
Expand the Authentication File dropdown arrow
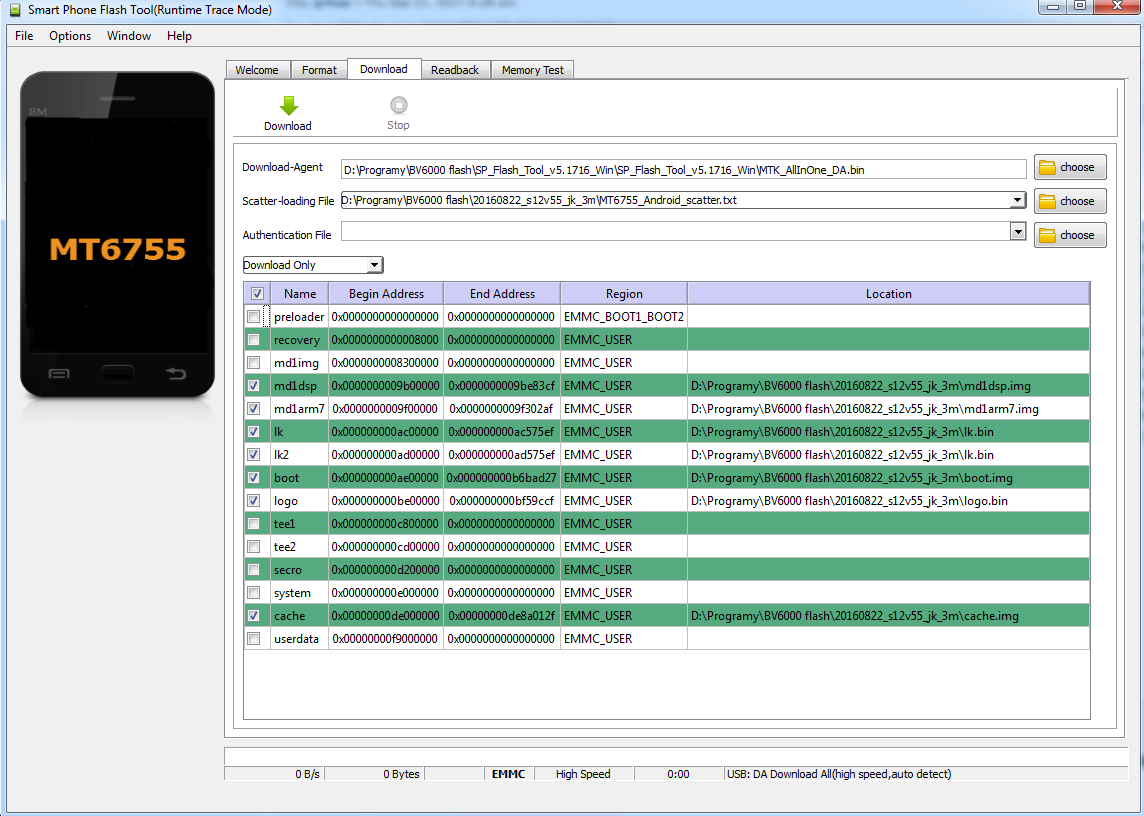click(x=1018, y=232)
